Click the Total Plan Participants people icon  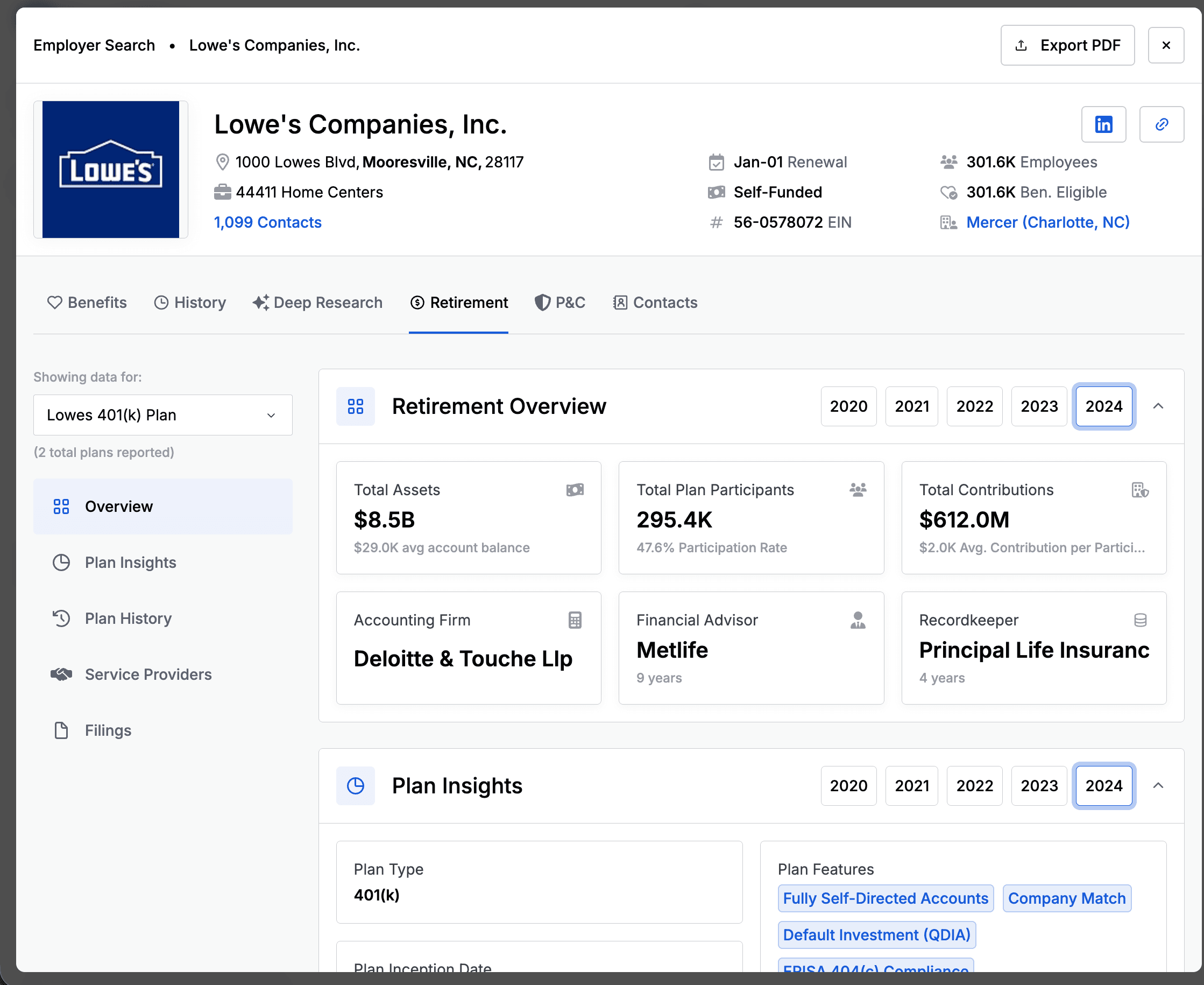point(858,490)
